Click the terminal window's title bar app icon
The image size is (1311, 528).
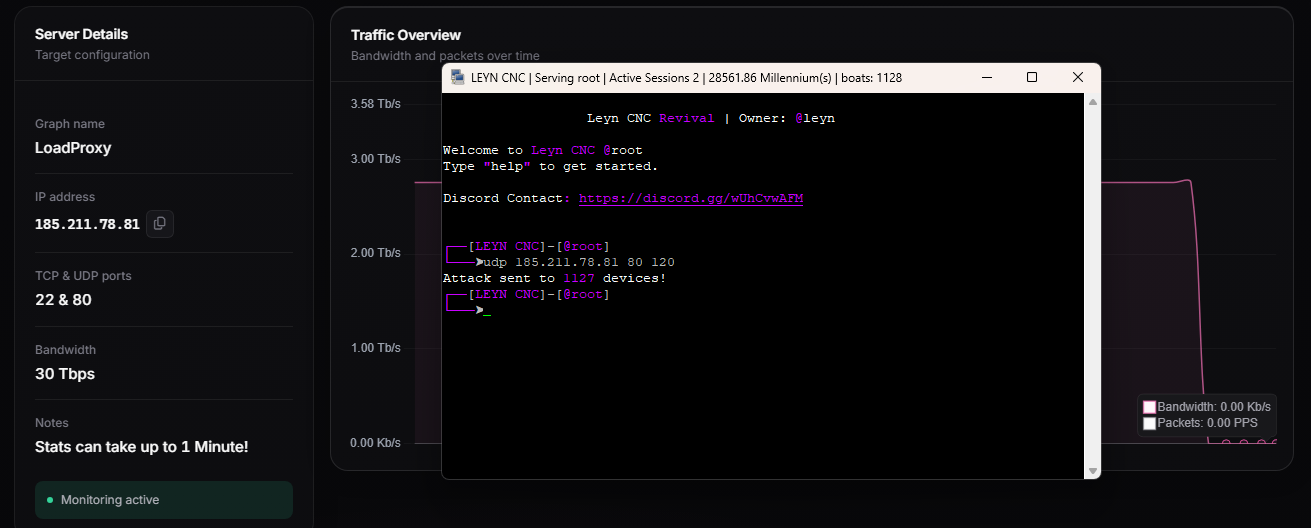click(x=457, y=77)
